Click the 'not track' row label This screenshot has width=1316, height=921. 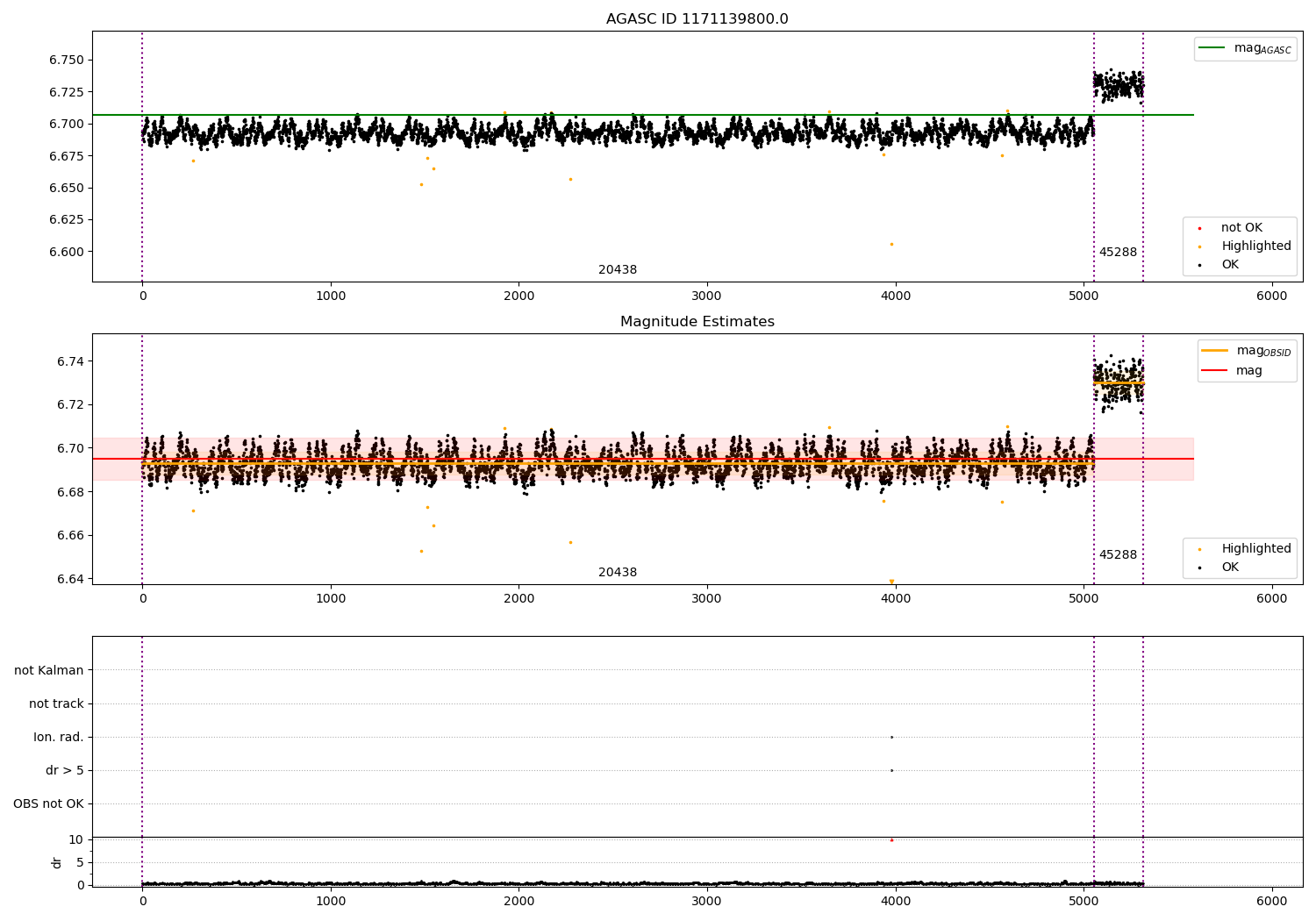coord(56,704)
